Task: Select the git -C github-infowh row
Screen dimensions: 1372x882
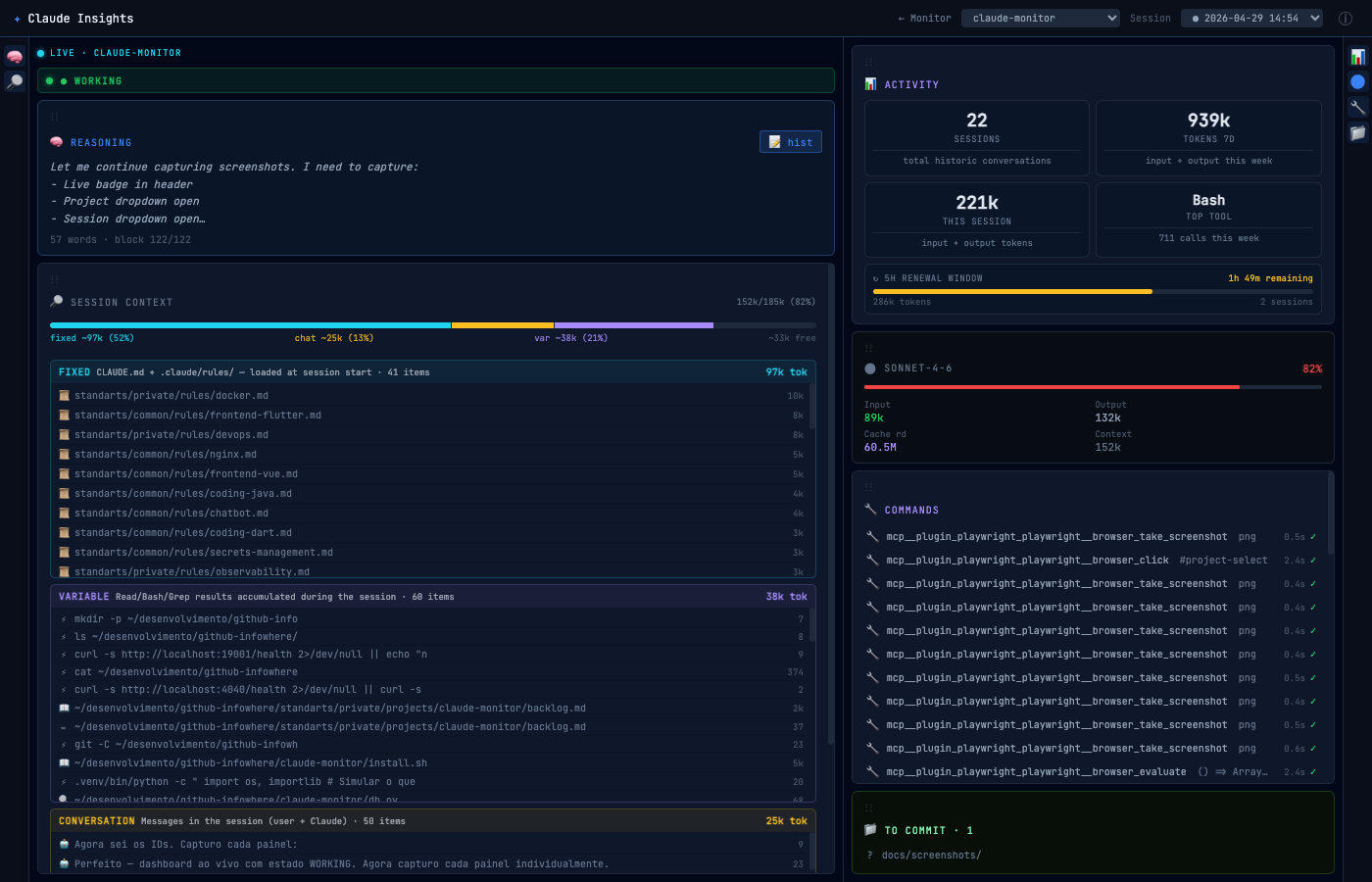Action: (431, 745)
